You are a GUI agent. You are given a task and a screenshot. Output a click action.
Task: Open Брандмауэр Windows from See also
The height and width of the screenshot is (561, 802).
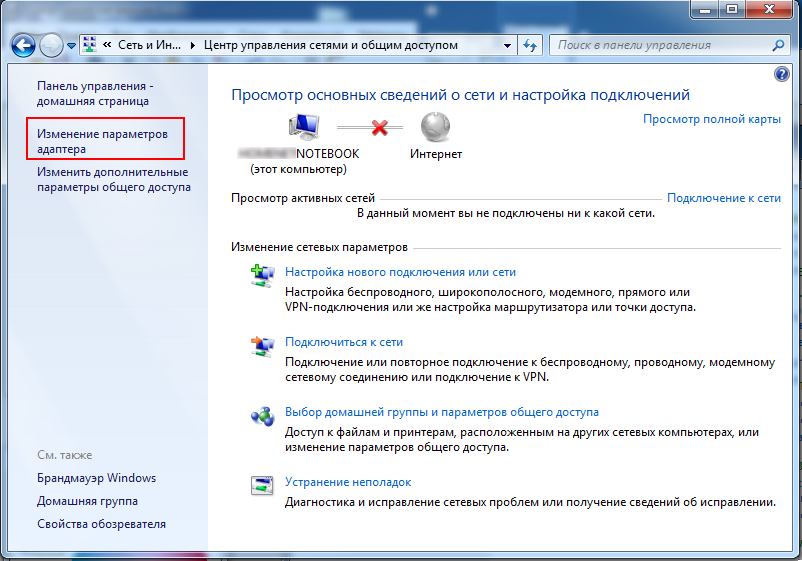tap(96, 478)
